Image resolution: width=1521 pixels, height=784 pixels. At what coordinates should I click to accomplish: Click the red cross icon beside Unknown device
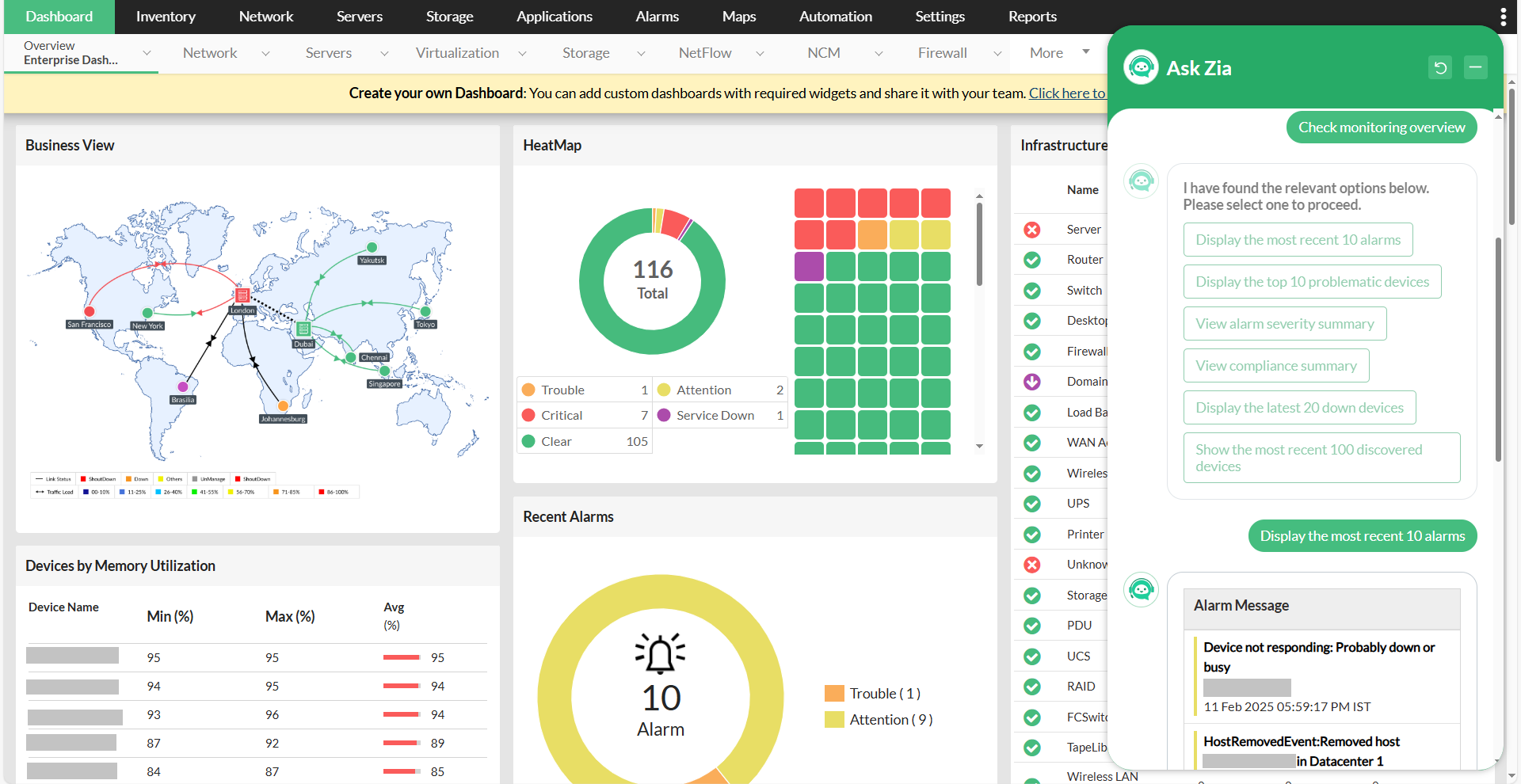(x=1031, y=564)
